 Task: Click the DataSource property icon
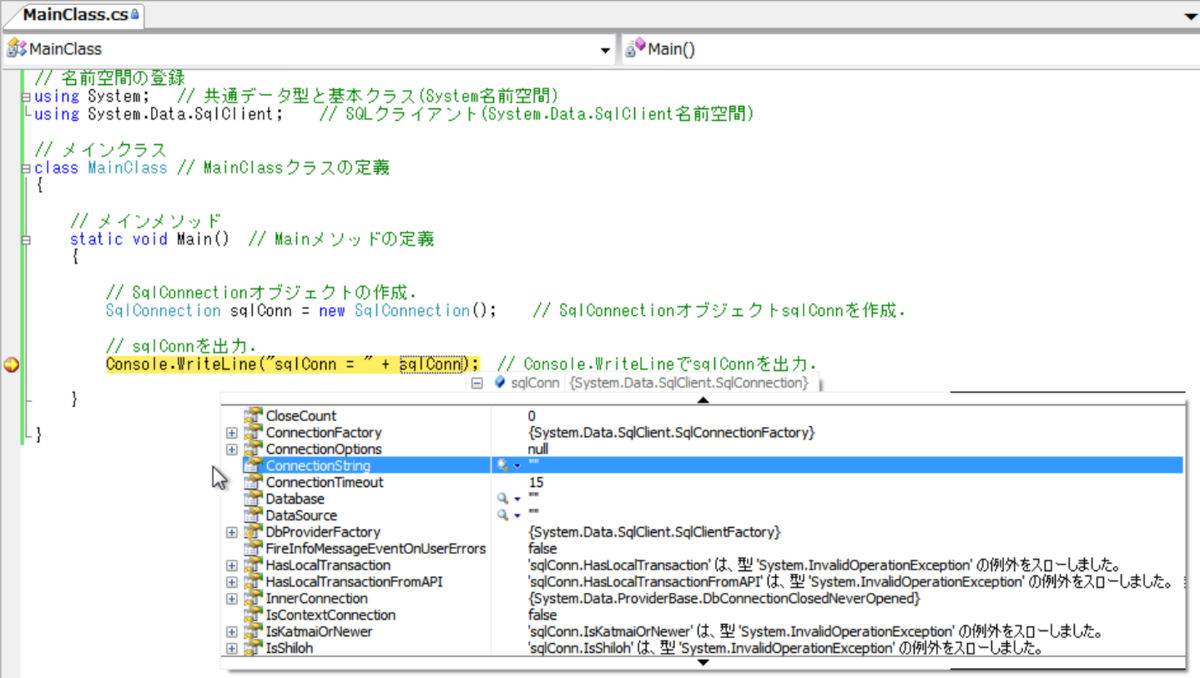[x=253, y=515]
